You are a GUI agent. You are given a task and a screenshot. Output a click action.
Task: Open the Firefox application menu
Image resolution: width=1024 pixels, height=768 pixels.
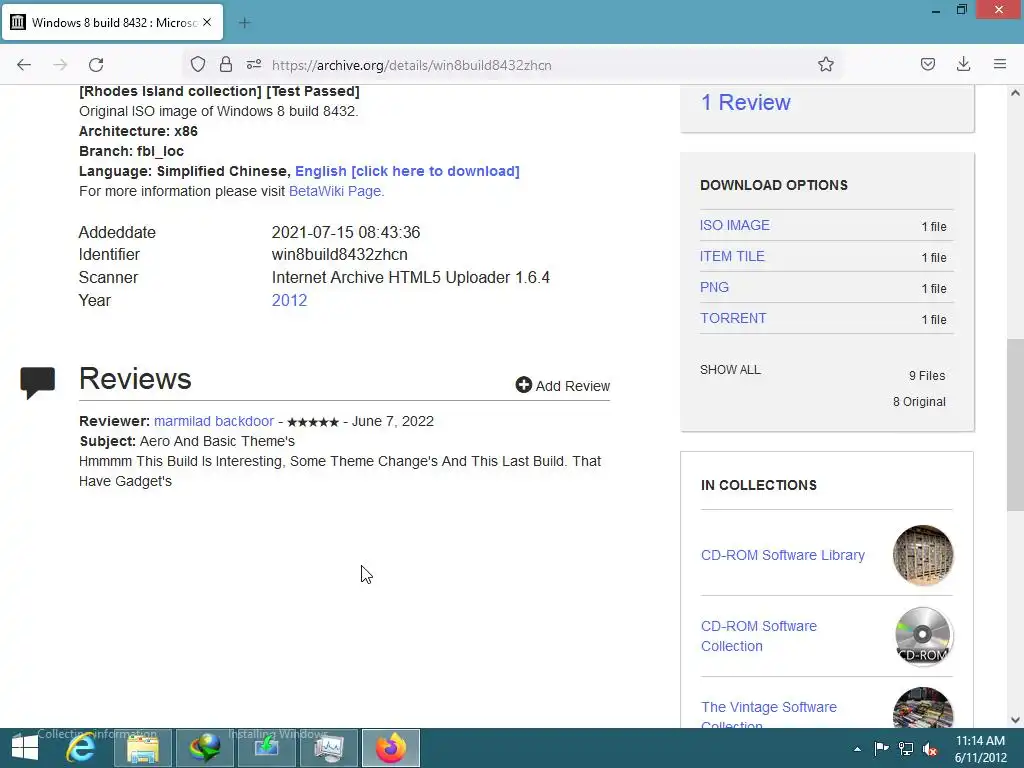click(x=1000, y=64)
